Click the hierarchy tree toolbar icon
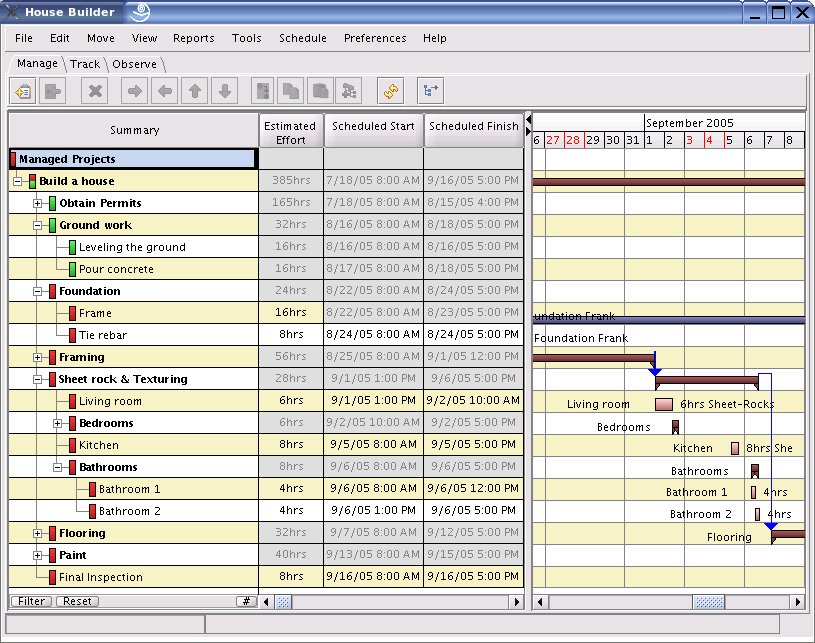 349,91
